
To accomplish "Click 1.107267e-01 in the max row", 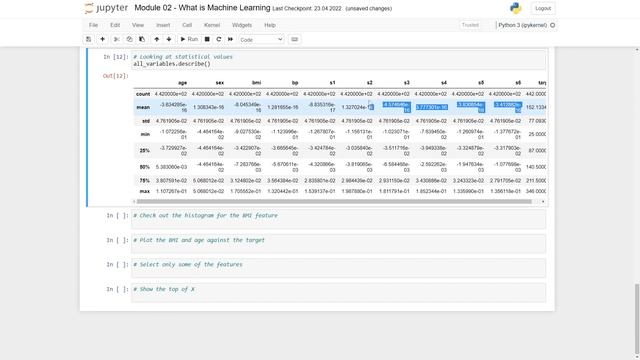I will point(171,191).
